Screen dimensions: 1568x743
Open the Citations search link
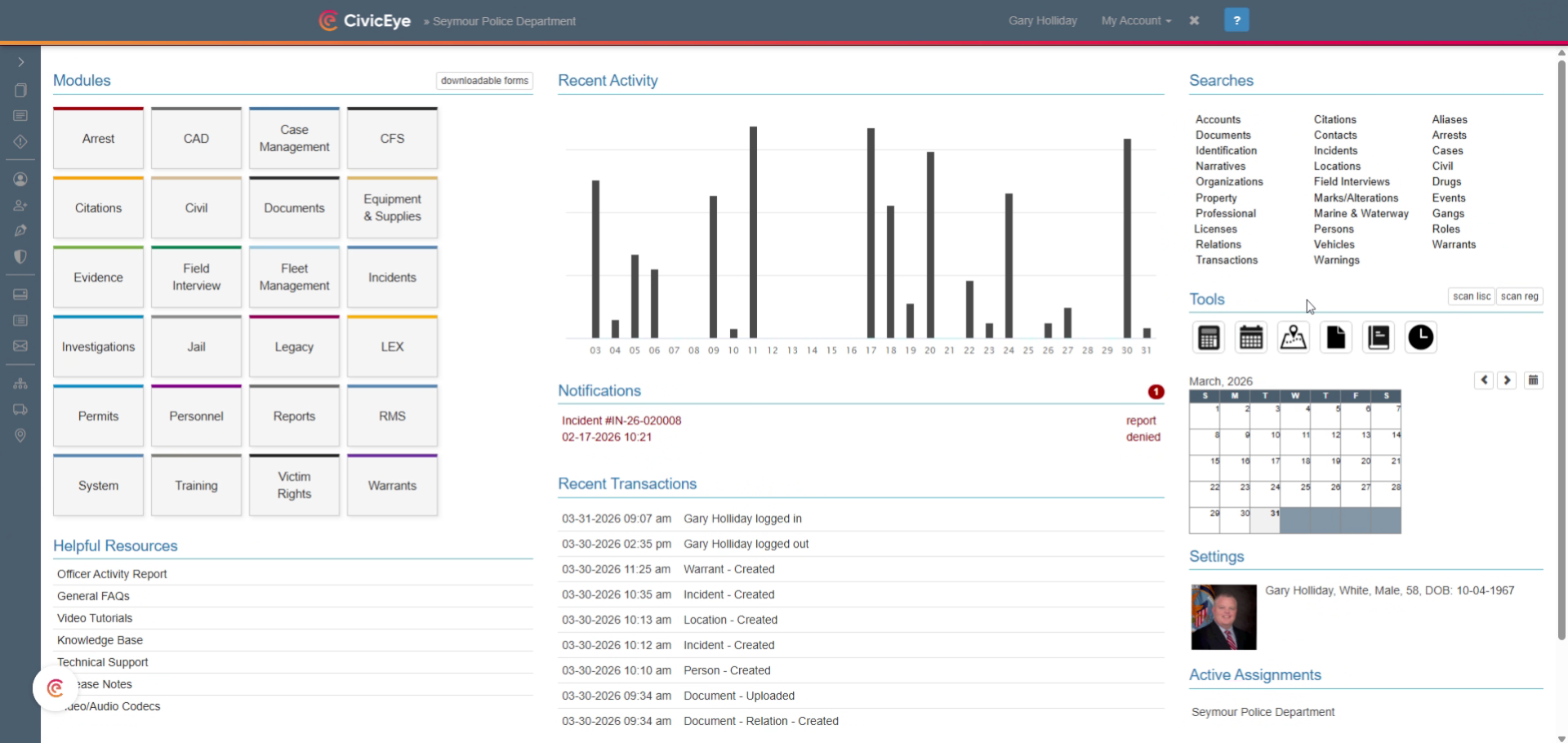(x=1334, y=119)
